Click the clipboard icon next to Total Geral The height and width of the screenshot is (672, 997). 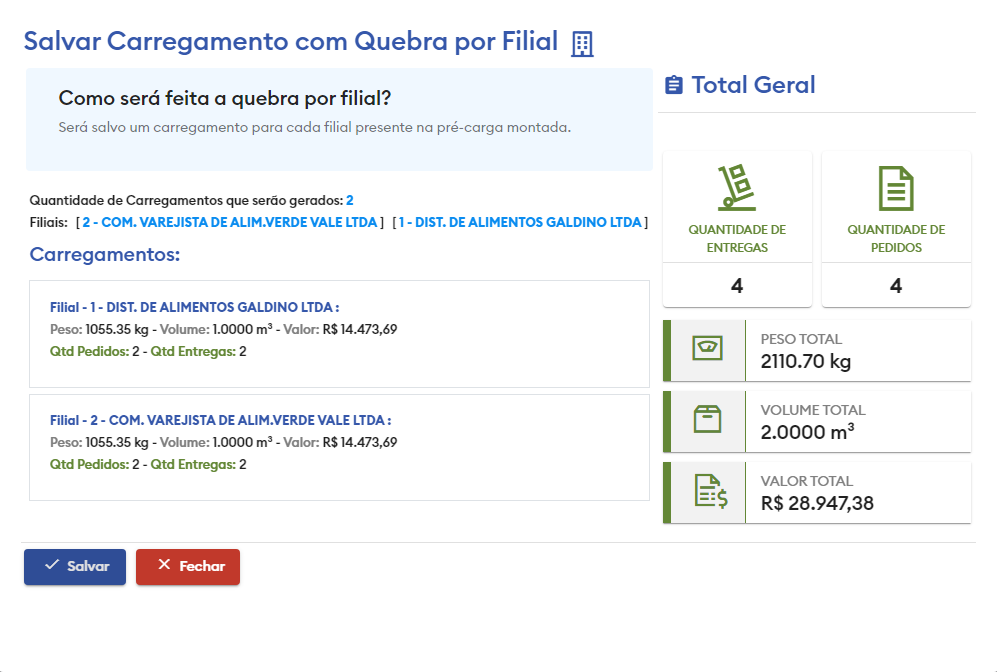click(674, 85)
